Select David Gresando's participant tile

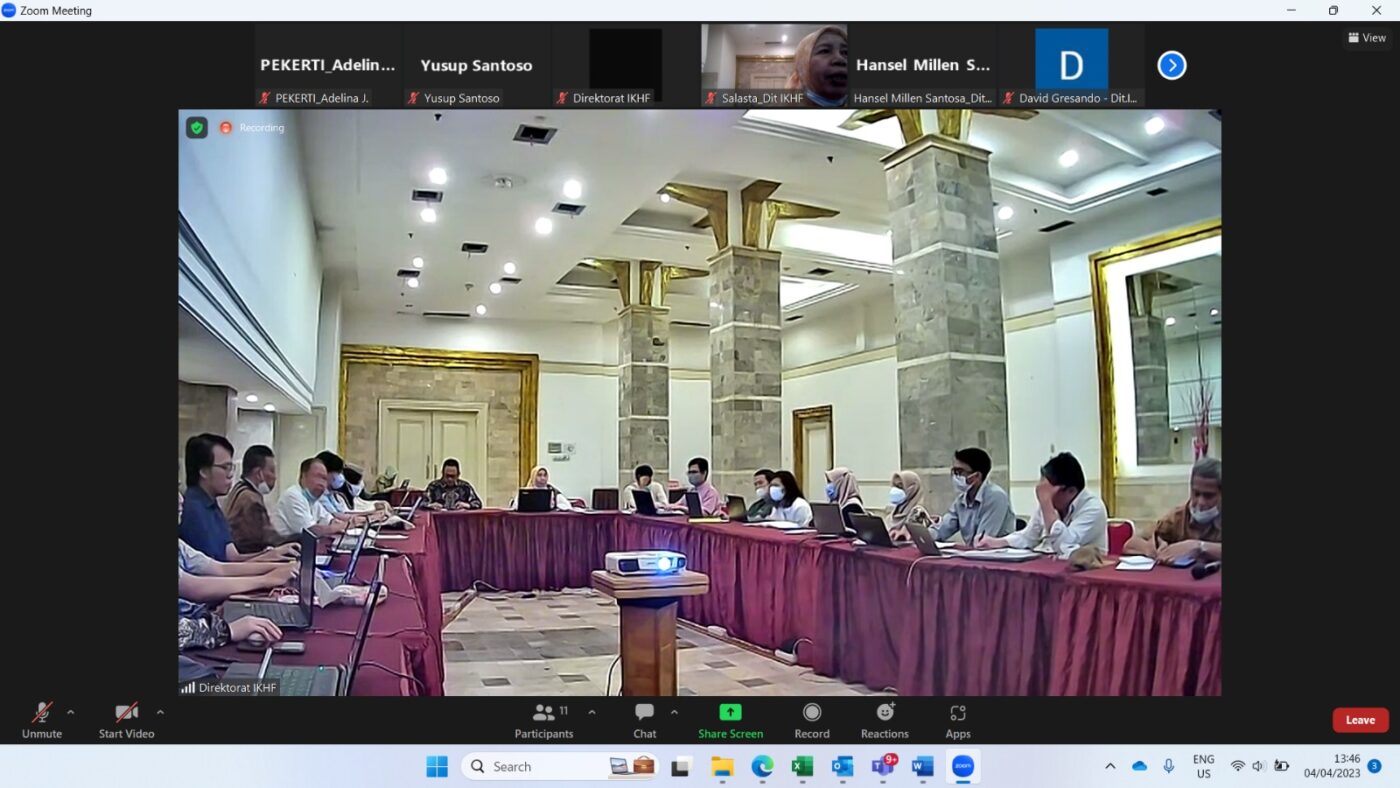pos(1071,65)
